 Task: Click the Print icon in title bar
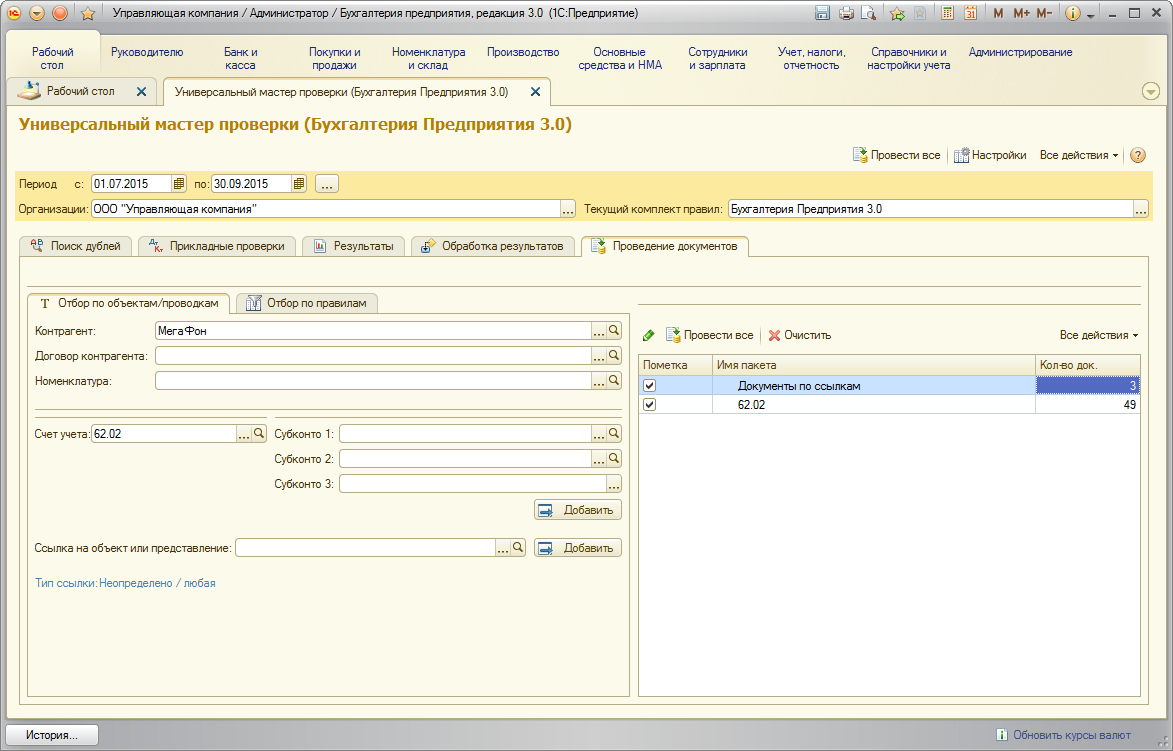click(846, 13)
